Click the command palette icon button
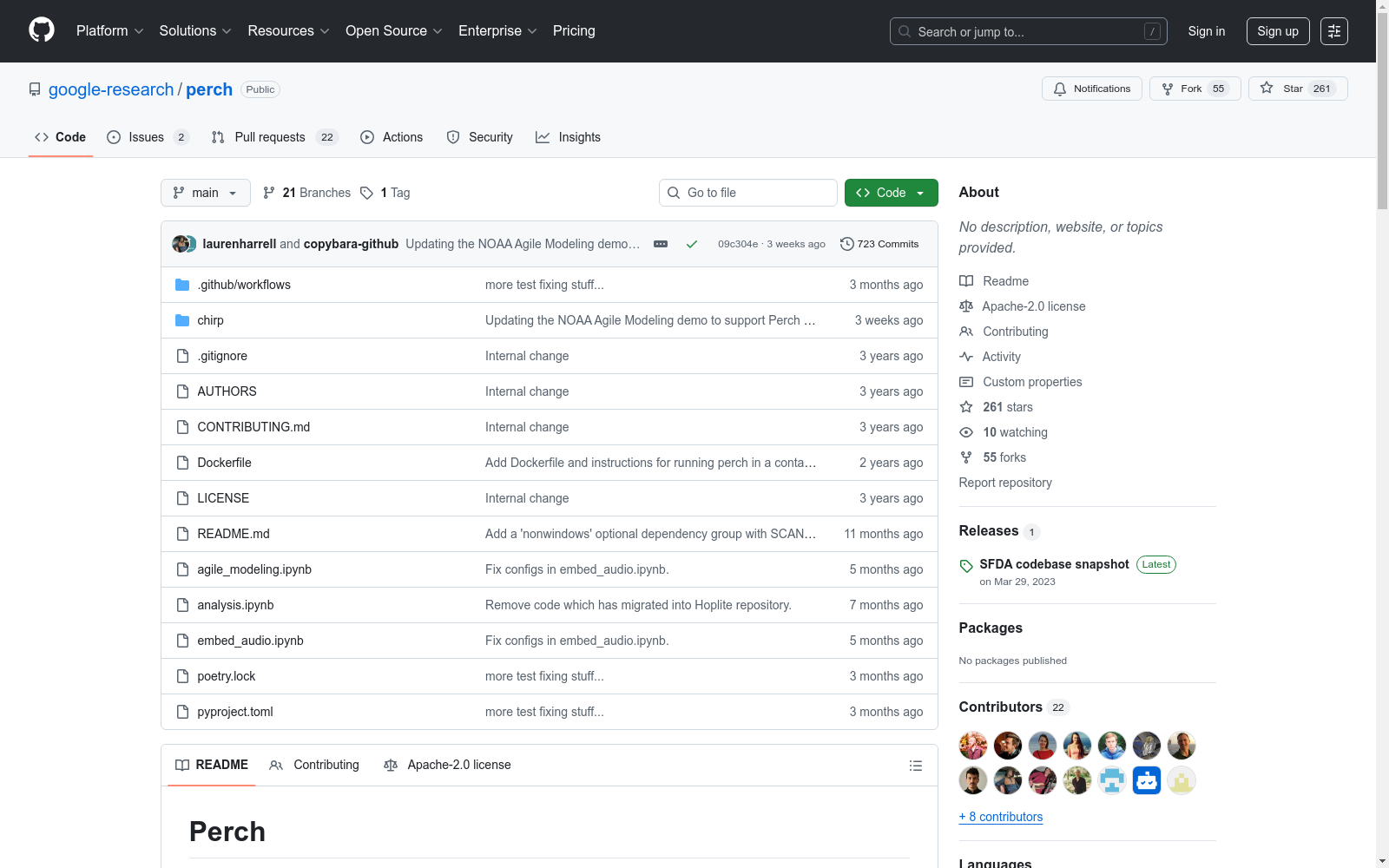Viewport: 1389px width, 868px height. point(1334,31)
